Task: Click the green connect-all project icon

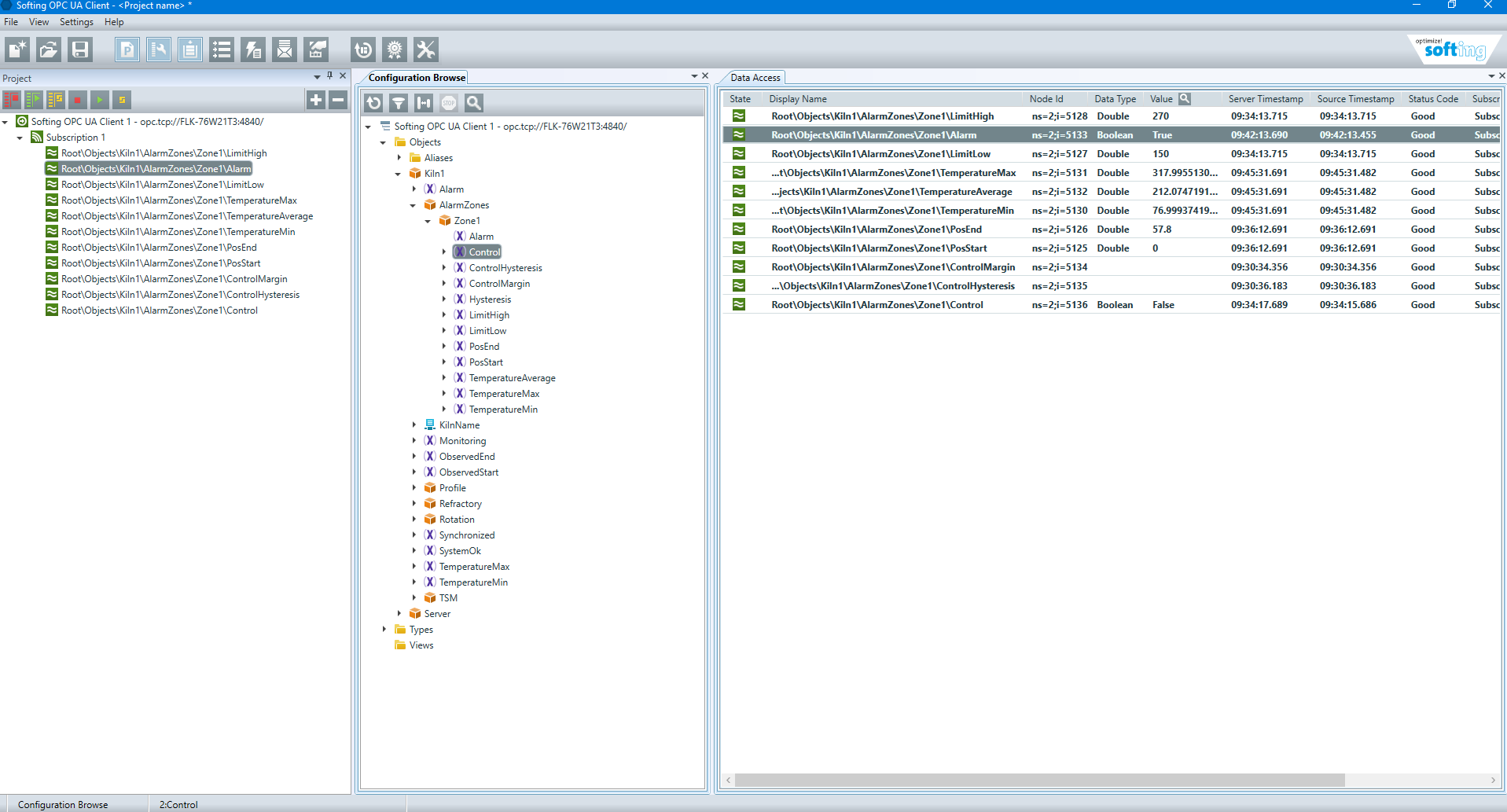Action: pos(34,100)
